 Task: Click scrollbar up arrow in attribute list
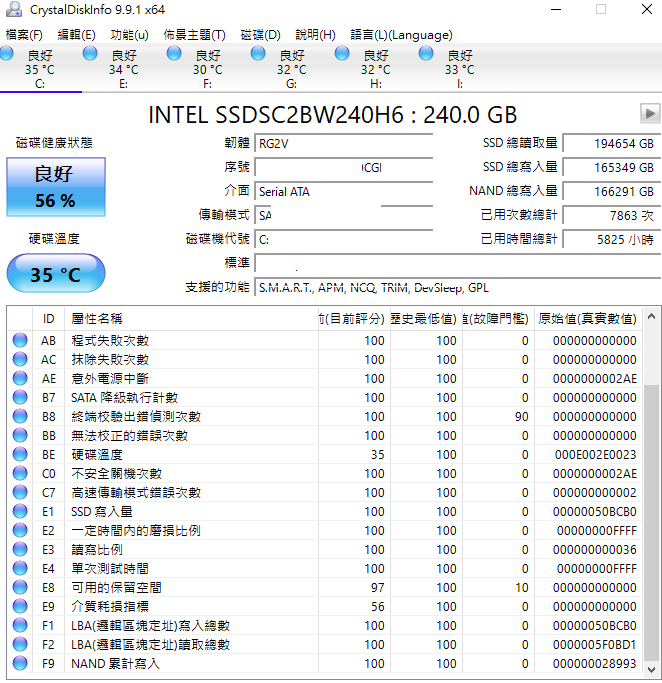pyautogui.click(x=652, y=317)
